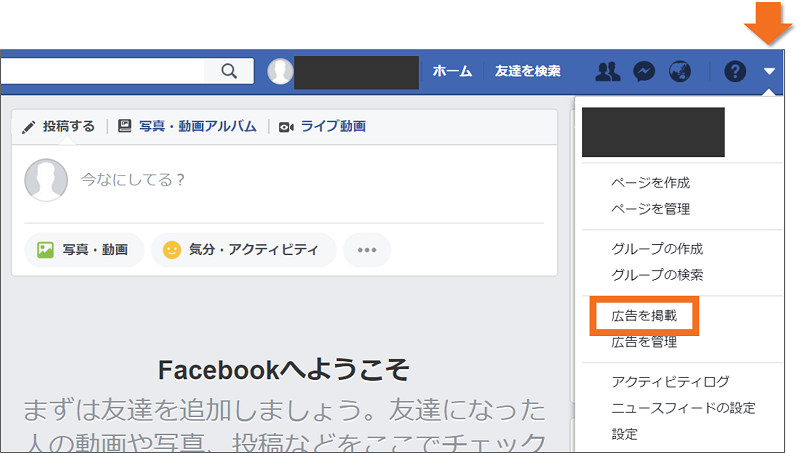Choose ページを管理 from the menu
The height and width of the screenshot is (453, 800).
(651, 209)
